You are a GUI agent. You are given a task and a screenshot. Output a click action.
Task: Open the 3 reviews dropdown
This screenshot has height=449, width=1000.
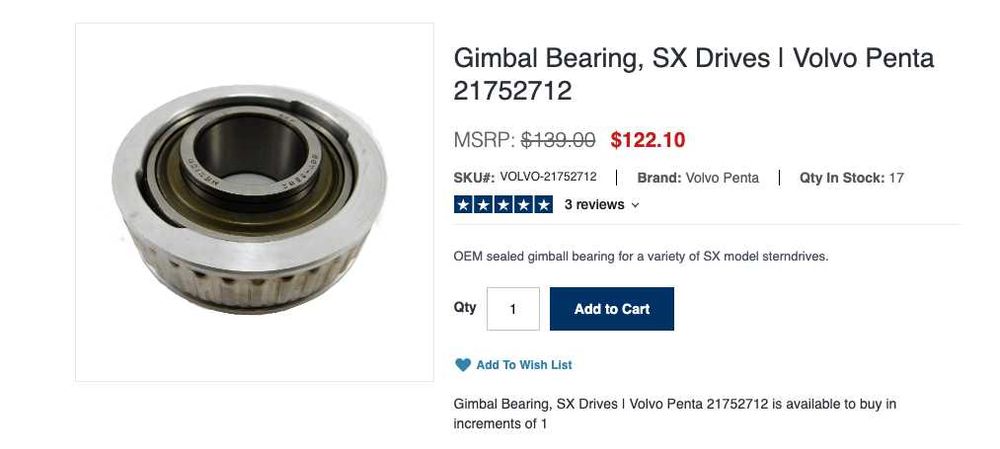601,205
